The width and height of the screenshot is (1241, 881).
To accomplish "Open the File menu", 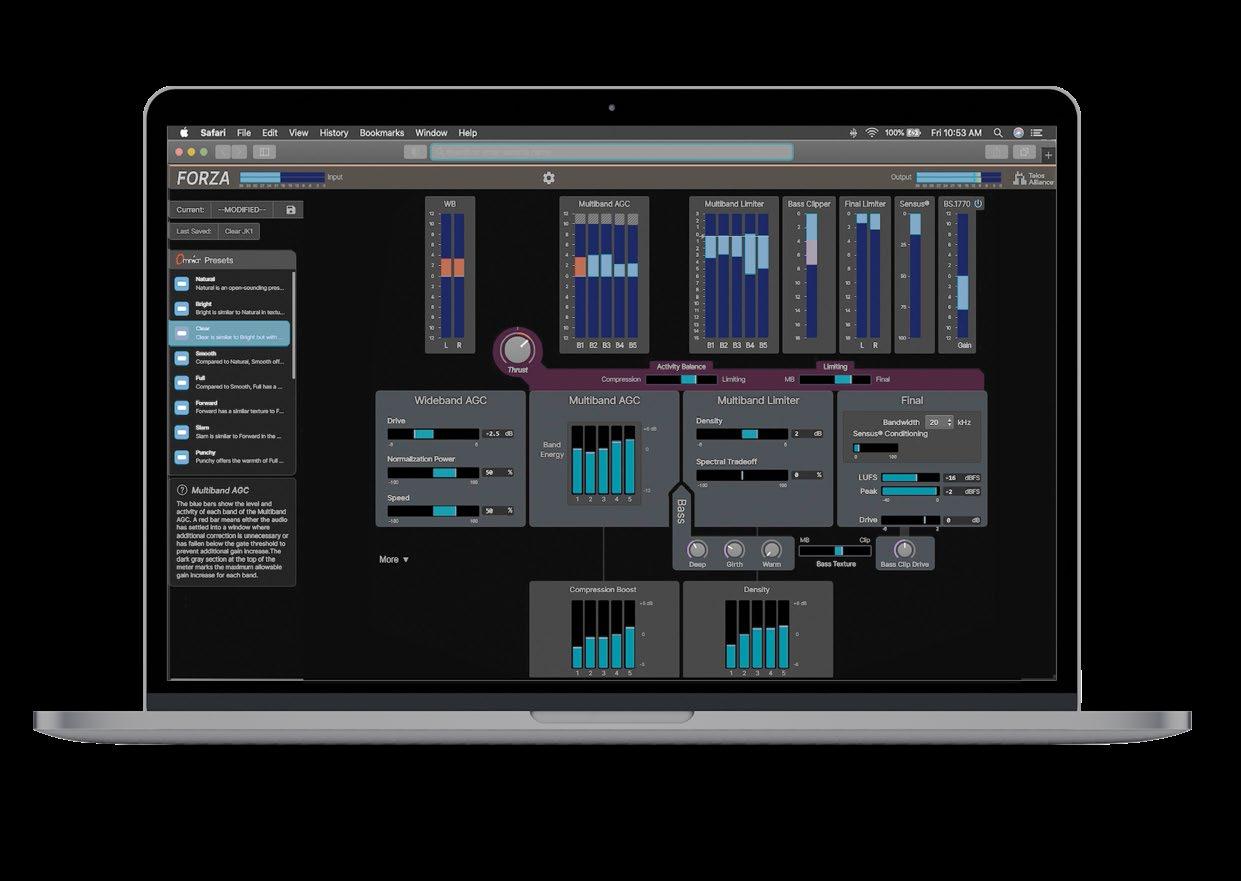I will coord(244,132).
